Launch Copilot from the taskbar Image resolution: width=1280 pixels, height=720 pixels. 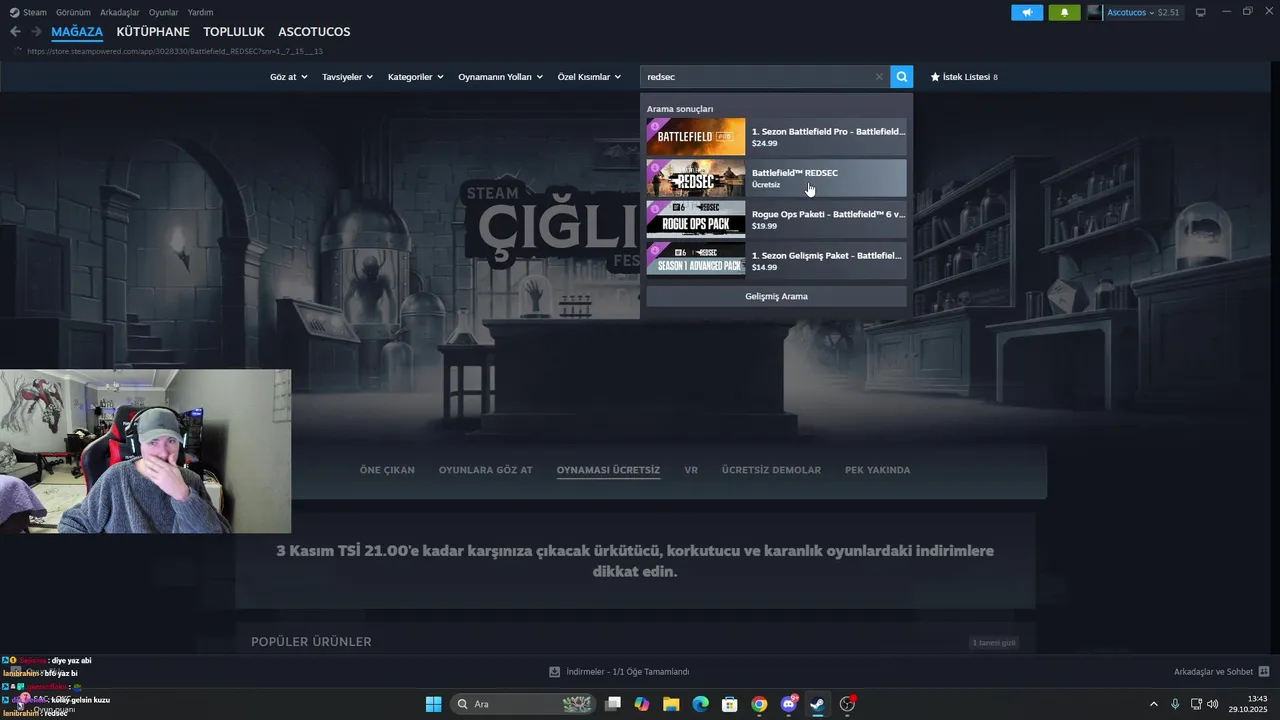tap(642, 704)
